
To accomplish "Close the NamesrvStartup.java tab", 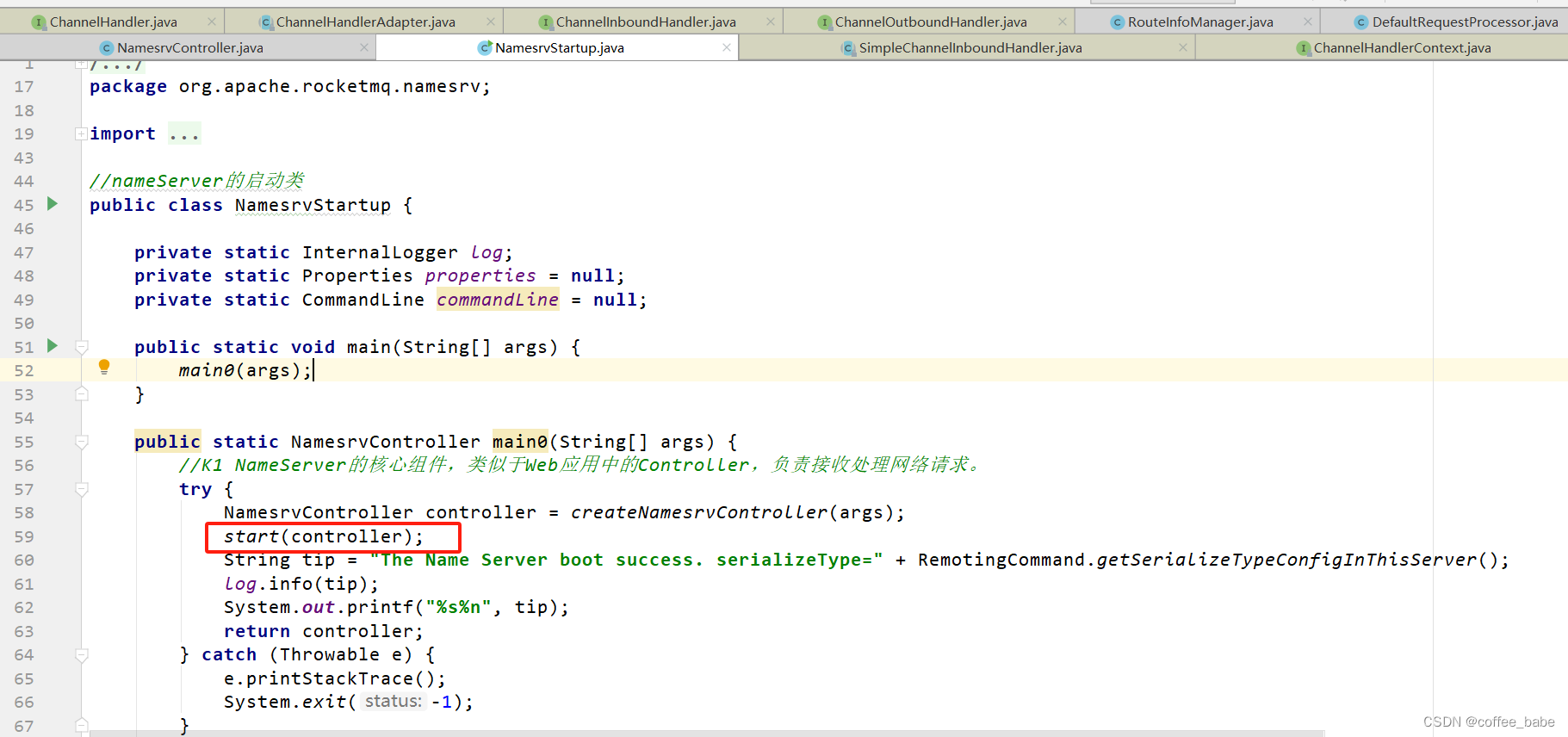I will tap(727, 47).
